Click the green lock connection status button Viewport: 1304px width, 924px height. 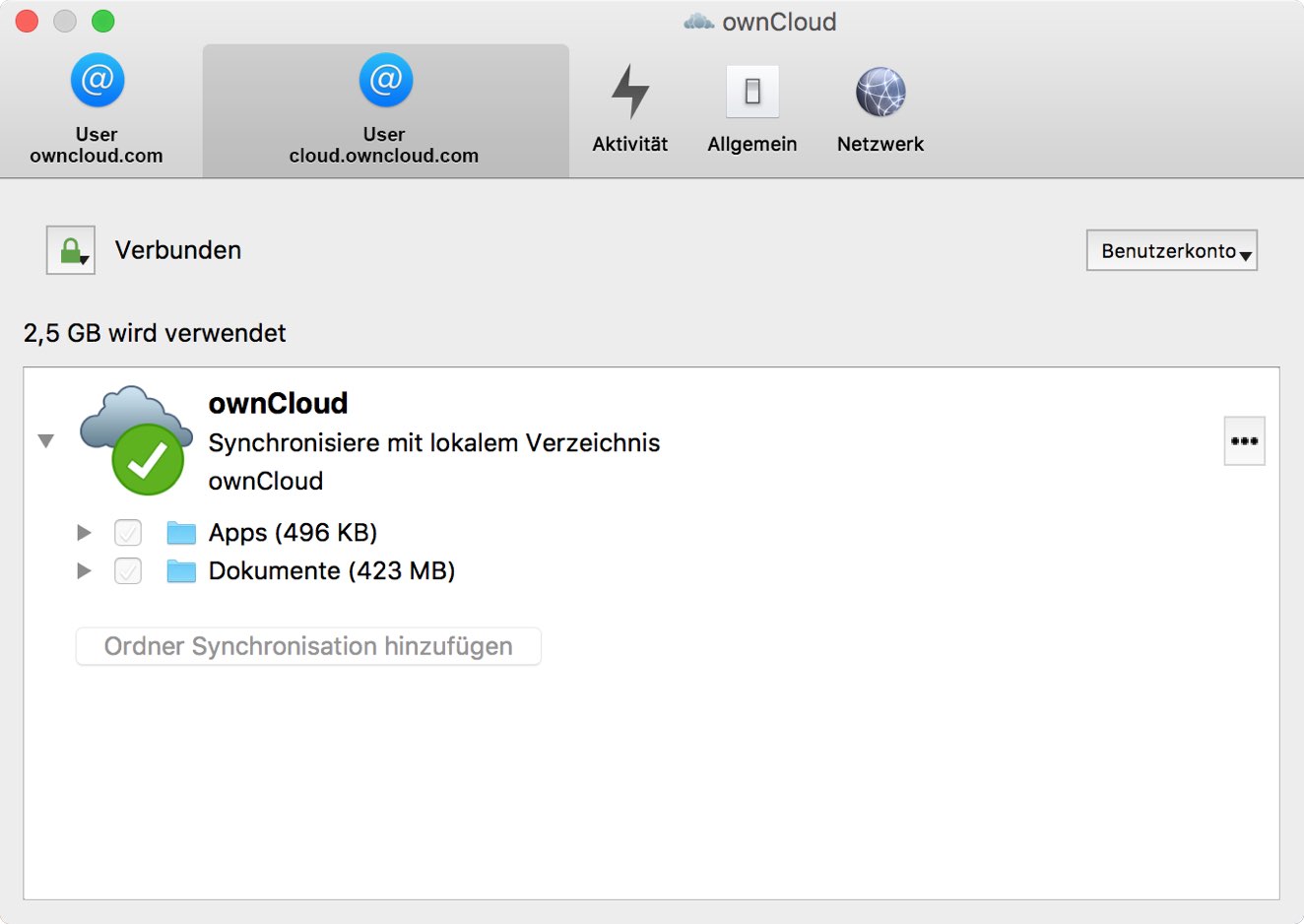tap(71, 250)
